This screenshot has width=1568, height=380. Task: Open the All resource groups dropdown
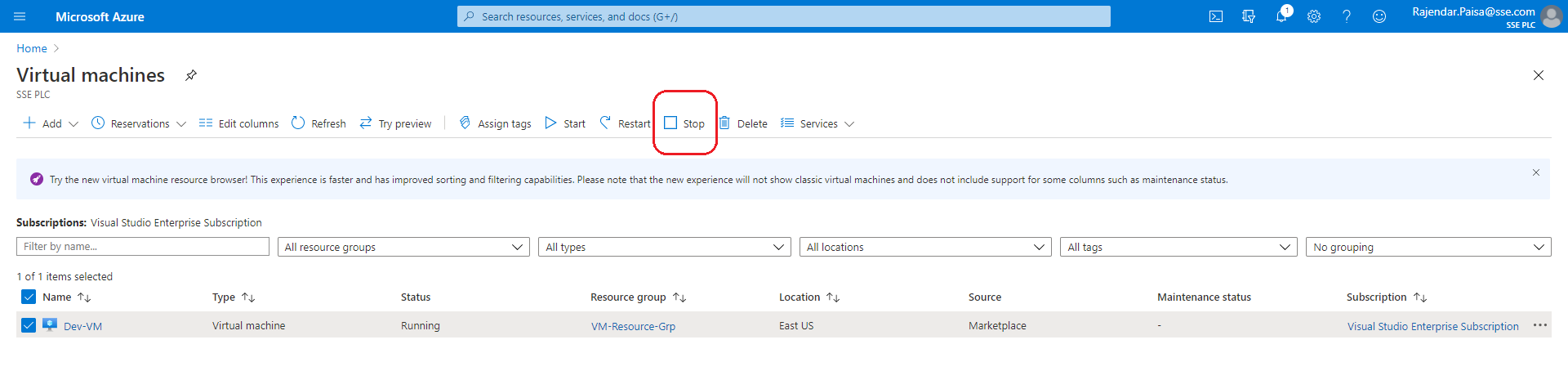point(403,247)
